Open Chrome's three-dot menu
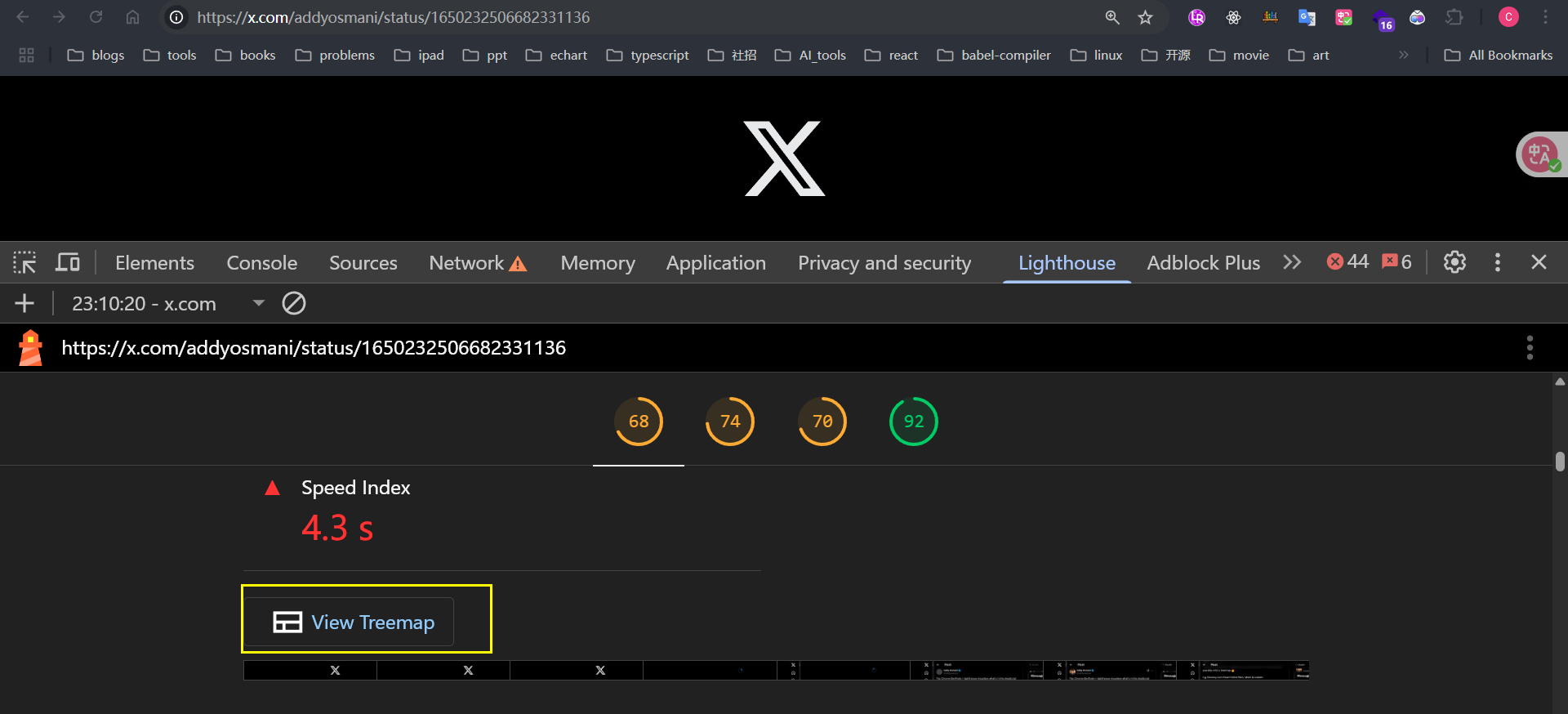The width and height of the screenshot is (1568, 714). click(1545, 17)
